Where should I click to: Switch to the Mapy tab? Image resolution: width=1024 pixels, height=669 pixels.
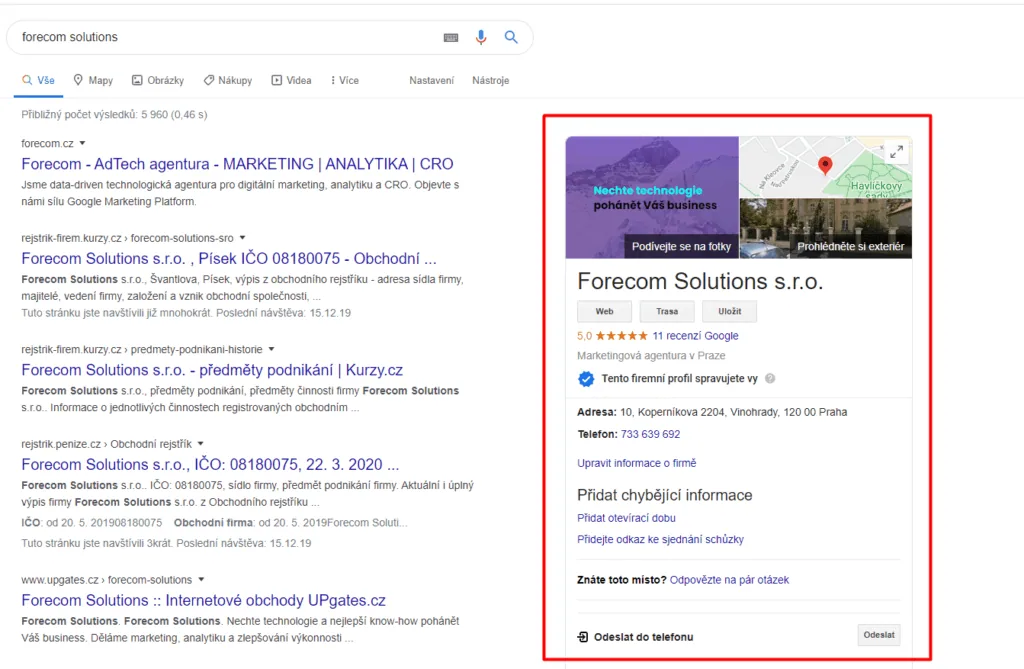pos(93,80)
